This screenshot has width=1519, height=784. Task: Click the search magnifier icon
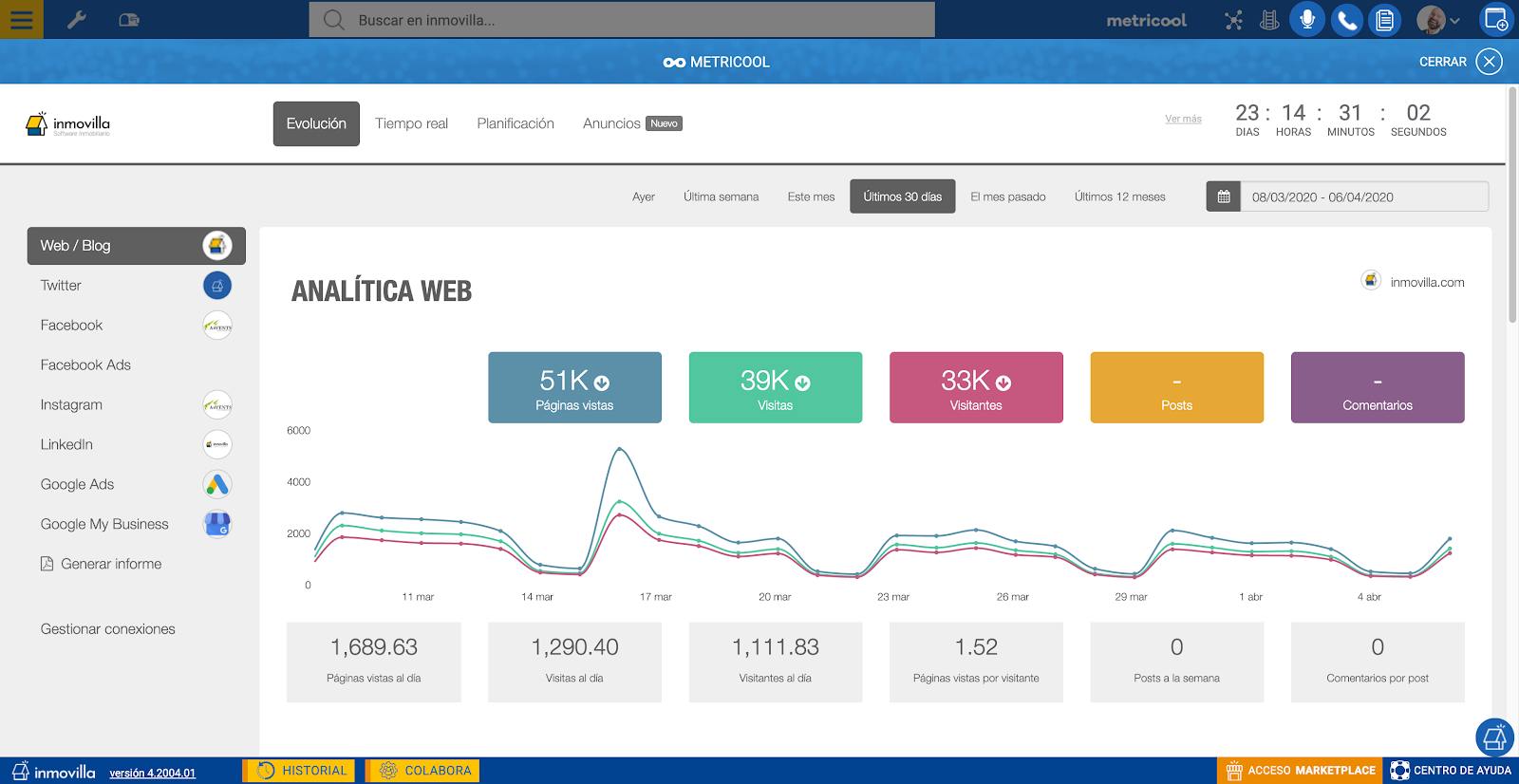point(333,20)
